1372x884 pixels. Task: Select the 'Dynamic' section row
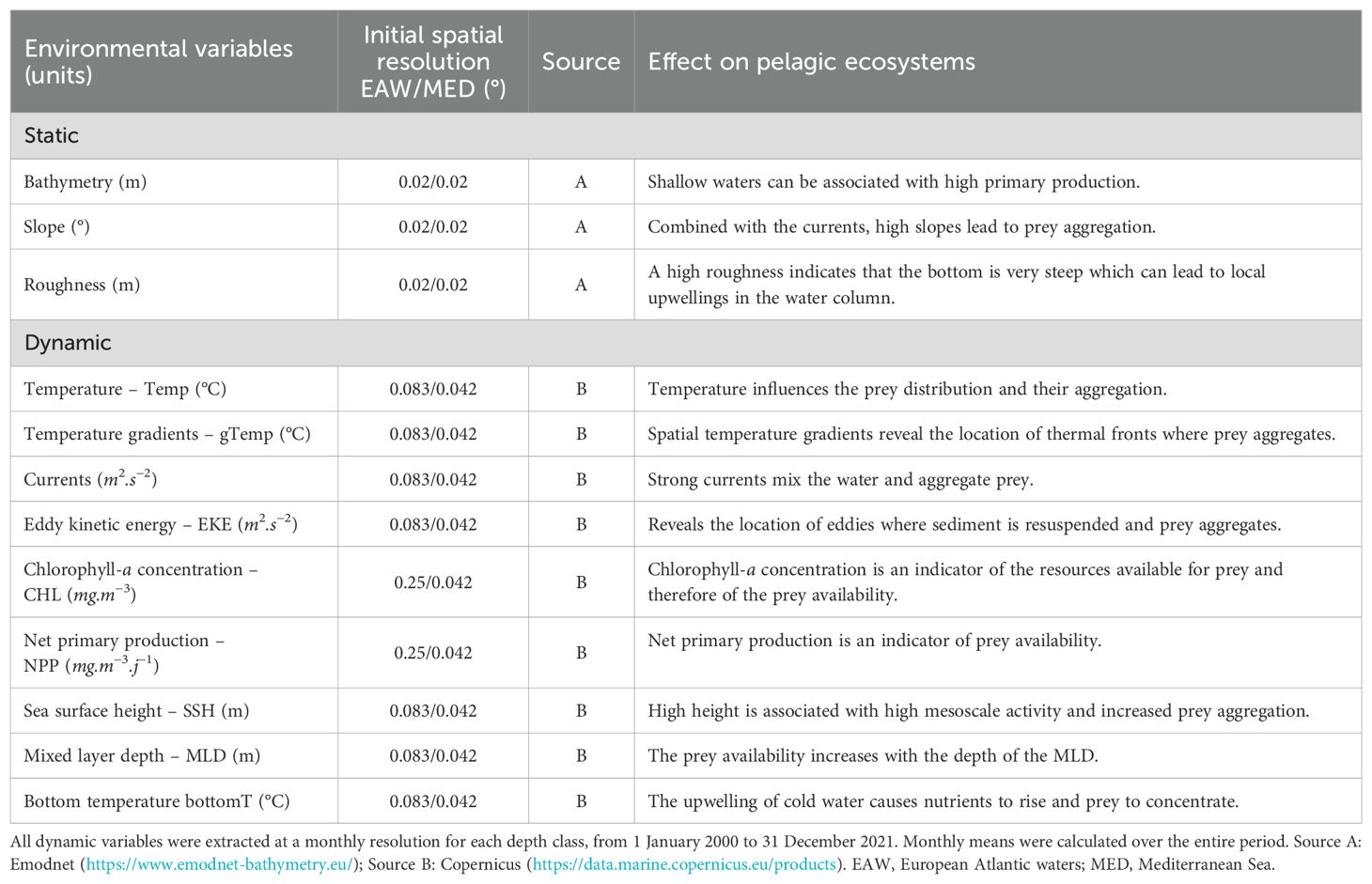(686, 343)
